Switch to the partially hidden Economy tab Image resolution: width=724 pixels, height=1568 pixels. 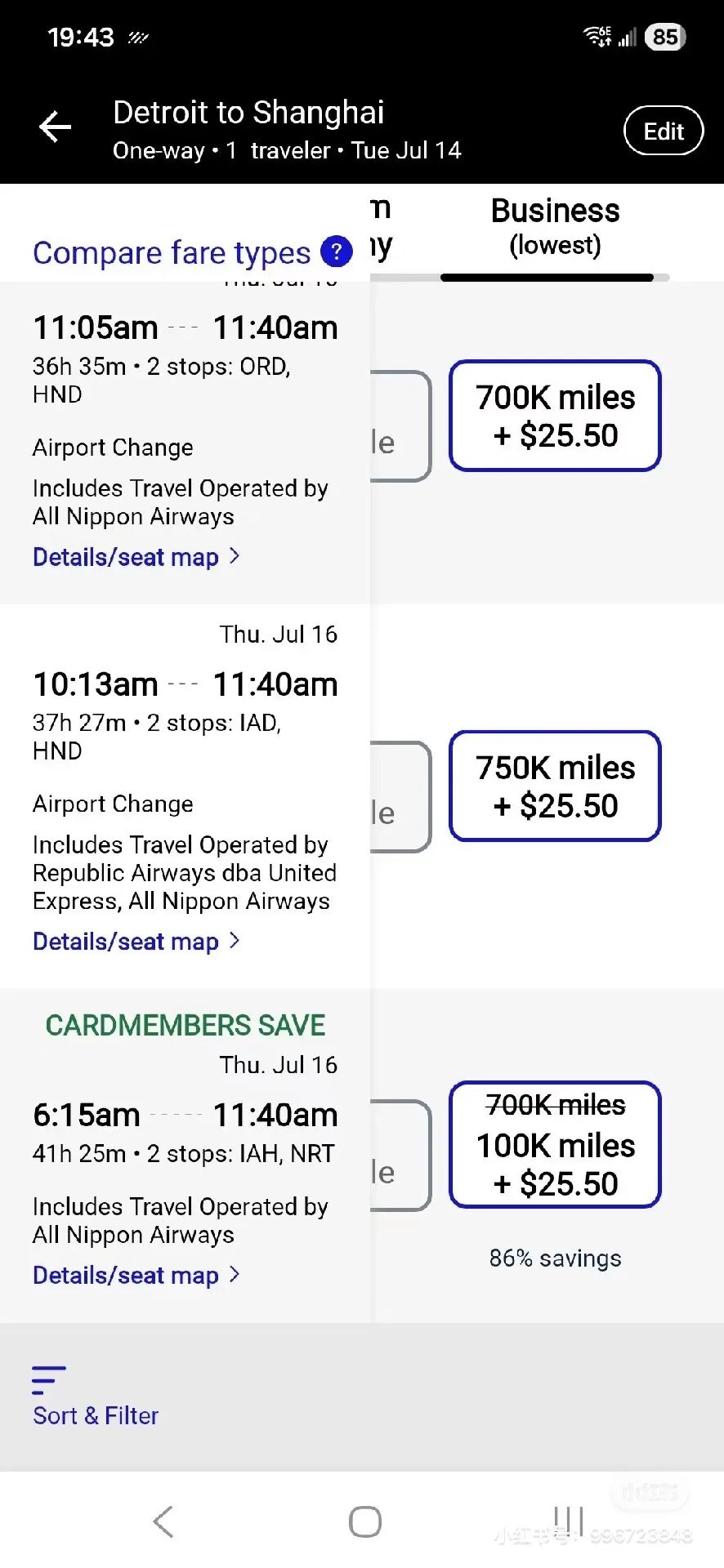tap(381, 227)
